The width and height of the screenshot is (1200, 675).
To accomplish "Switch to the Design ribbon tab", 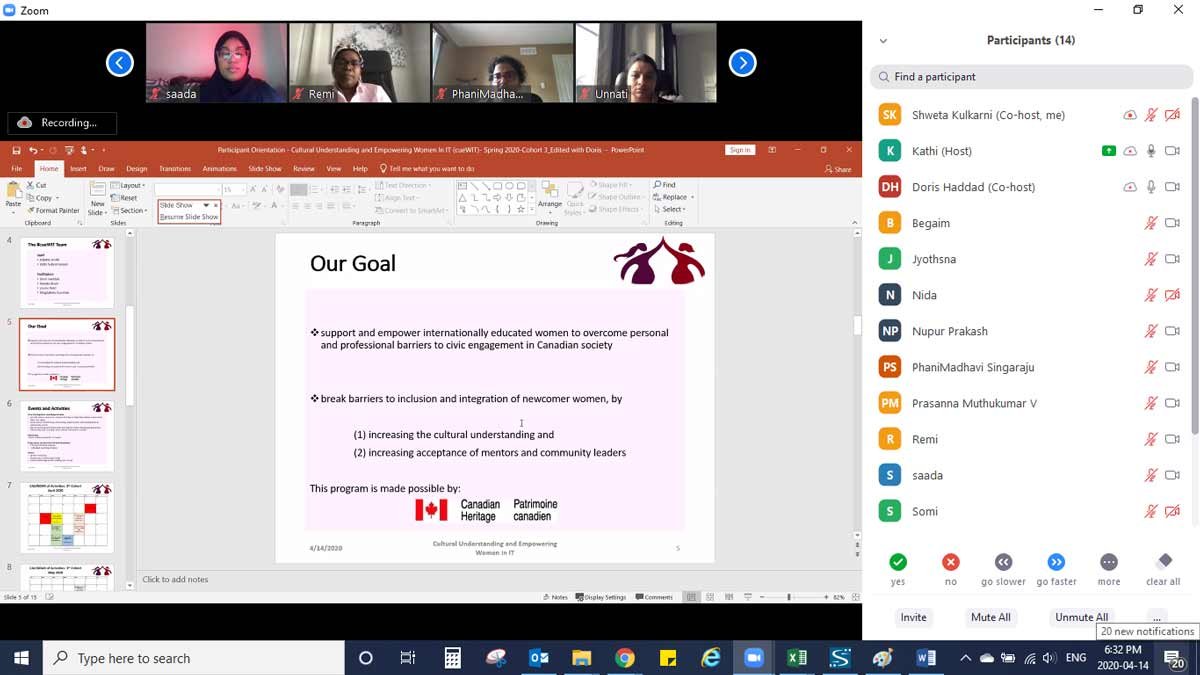I will tap(137, 169).
